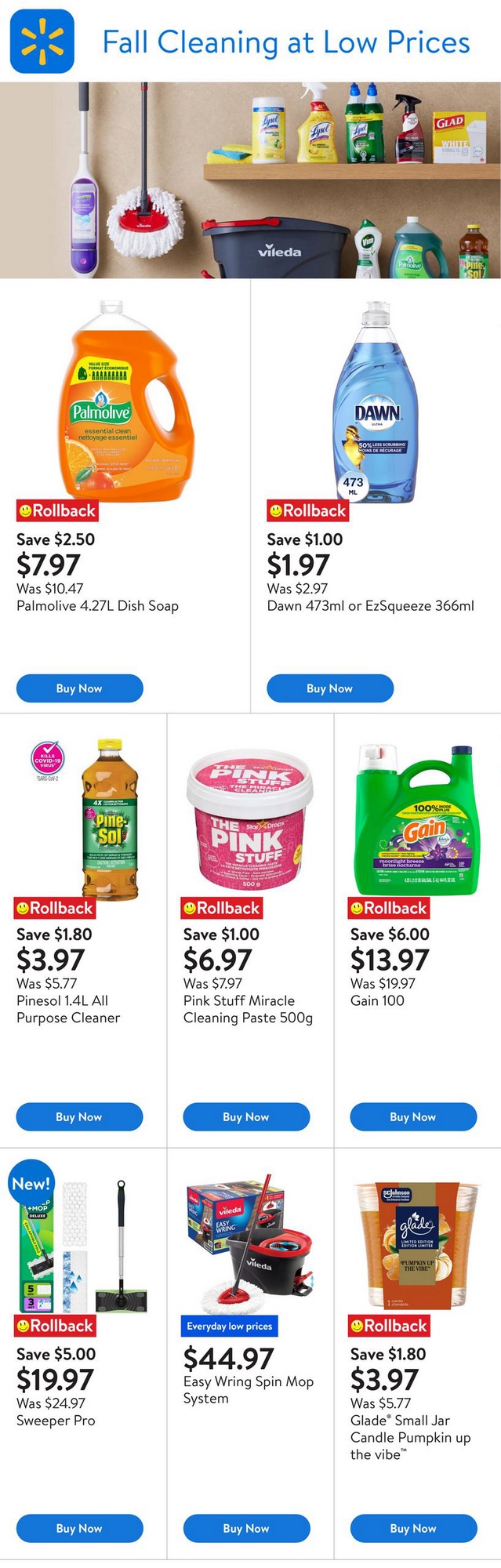
Task: Click the Rollback badge above Dawn price
Action: click(307, 511)
